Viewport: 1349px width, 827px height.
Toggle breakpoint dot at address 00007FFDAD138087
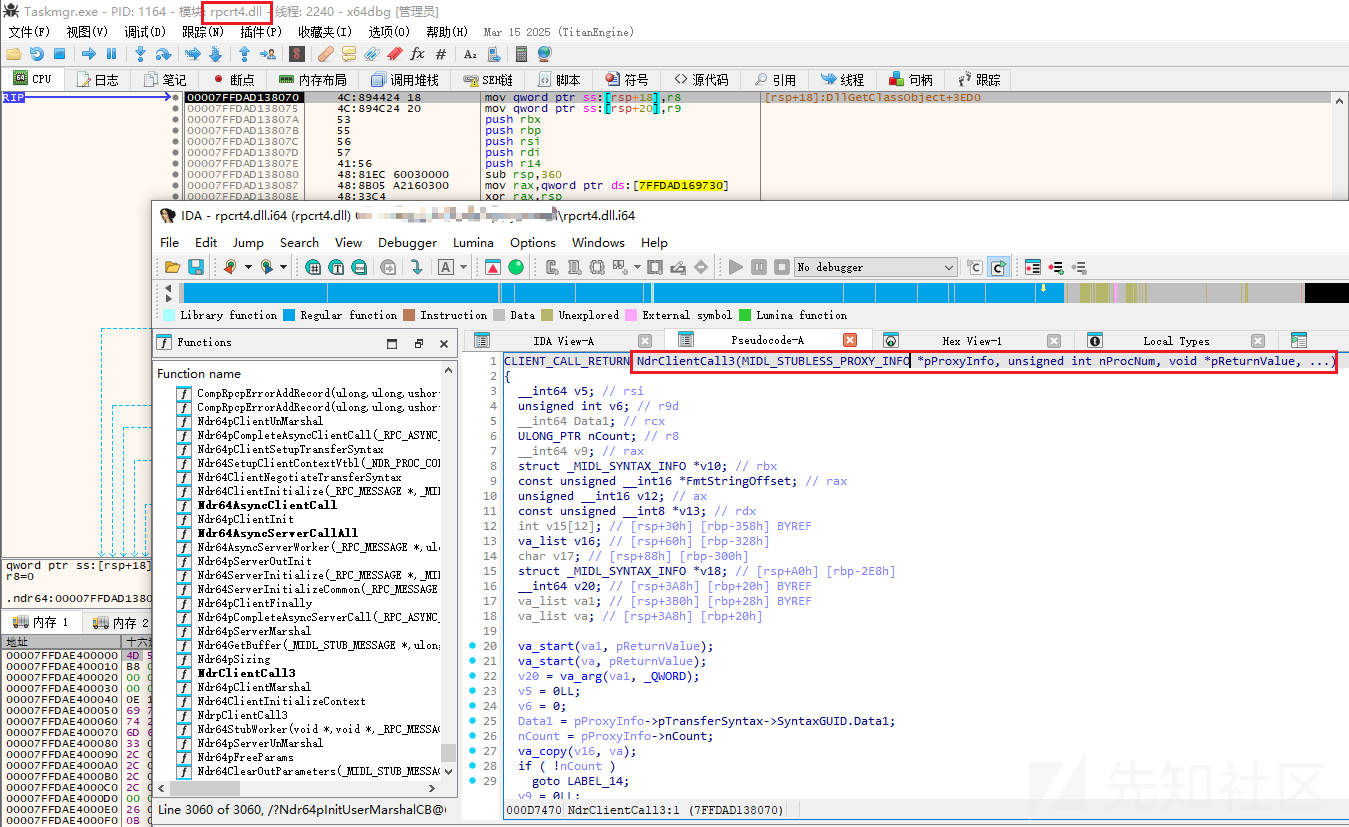point(175,186)
